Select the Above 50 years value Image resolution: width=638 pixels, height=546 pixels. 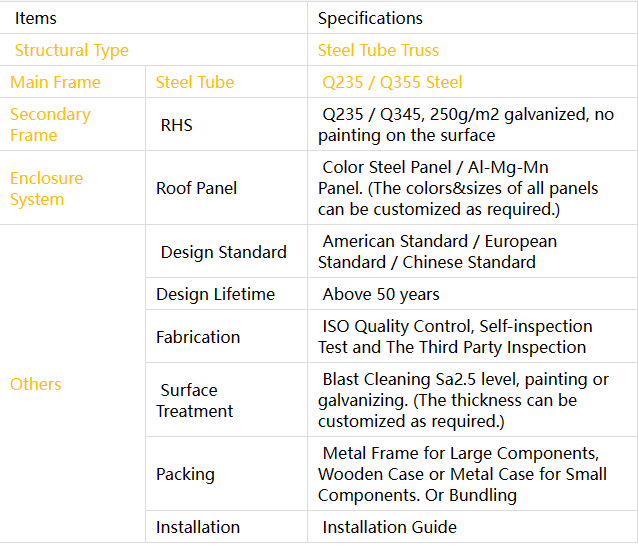pyautogui.click(x=380, y=294)
